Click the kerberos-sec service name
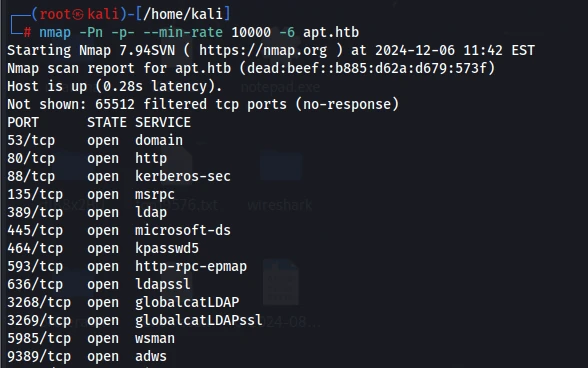This screenshot has height=368, width=588. 183,176
